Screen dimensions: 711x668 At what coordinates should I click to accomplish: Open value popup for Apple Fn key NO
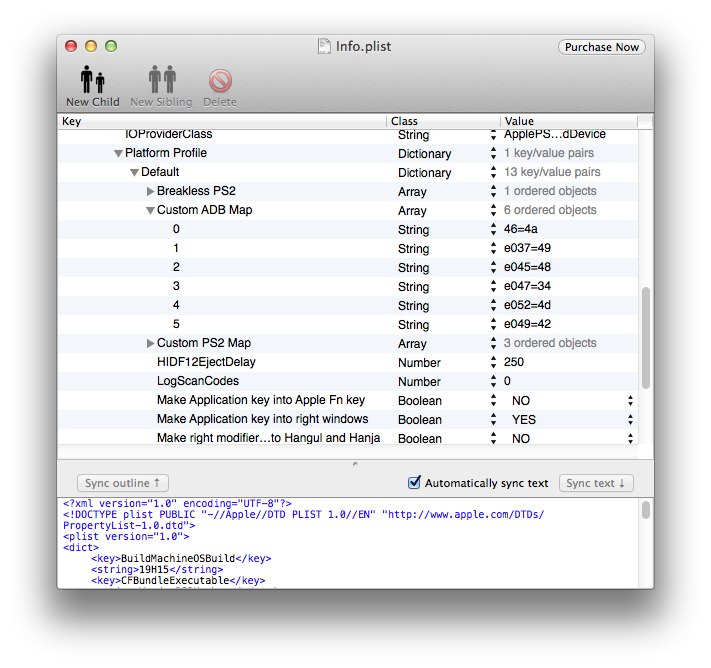(630, 400)
